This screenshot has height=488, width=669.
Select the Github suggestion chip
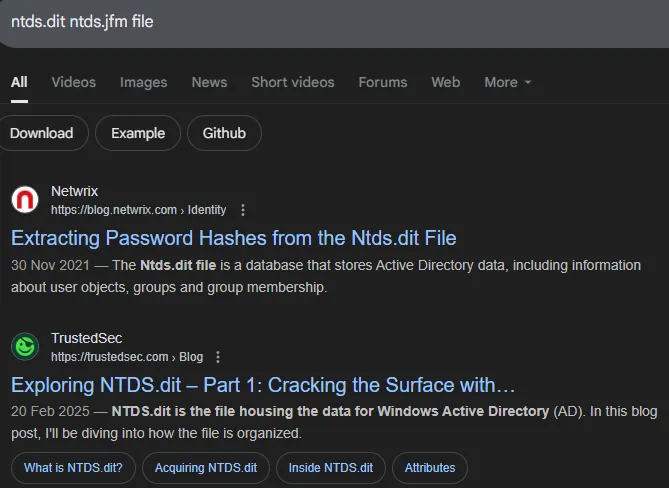tap(224, 133)
